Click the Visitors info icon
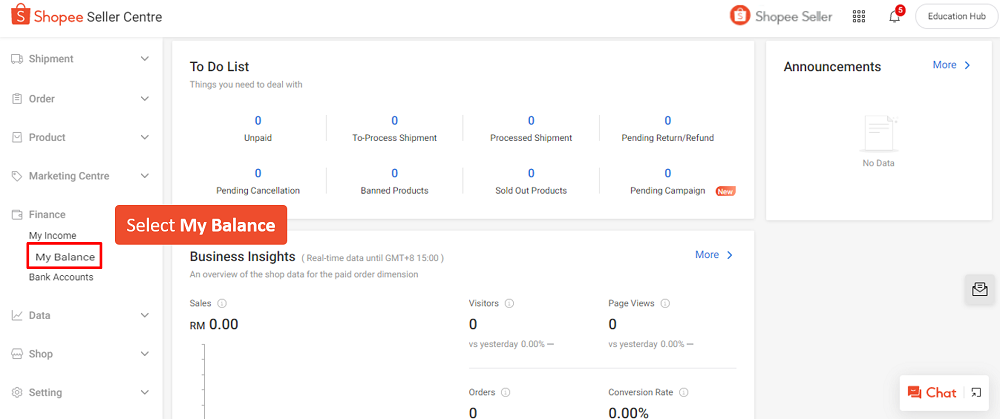This screenshot has width=1000, height=419. (x=510, y=303)
